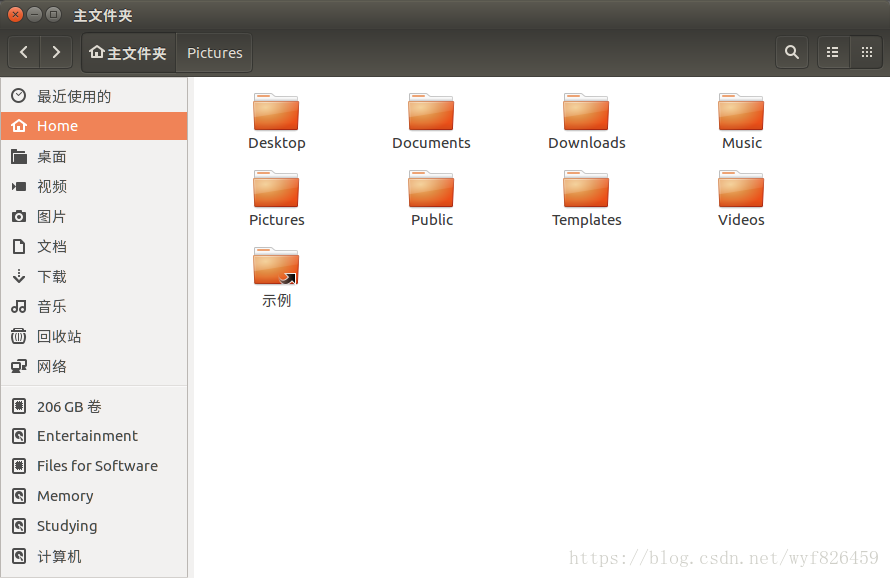
Task: Select the Pictures folder icon
Action: [x=276, y=189]
